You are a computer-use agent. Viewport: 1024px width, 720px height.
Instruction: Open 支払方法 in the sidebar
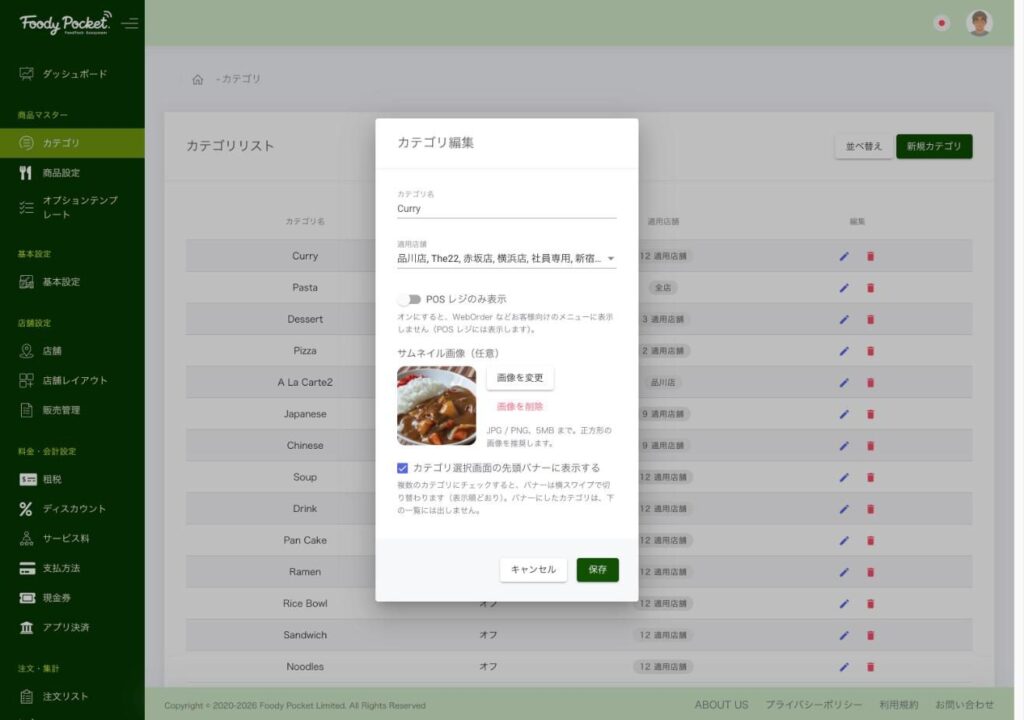click(x=72, y=568)
